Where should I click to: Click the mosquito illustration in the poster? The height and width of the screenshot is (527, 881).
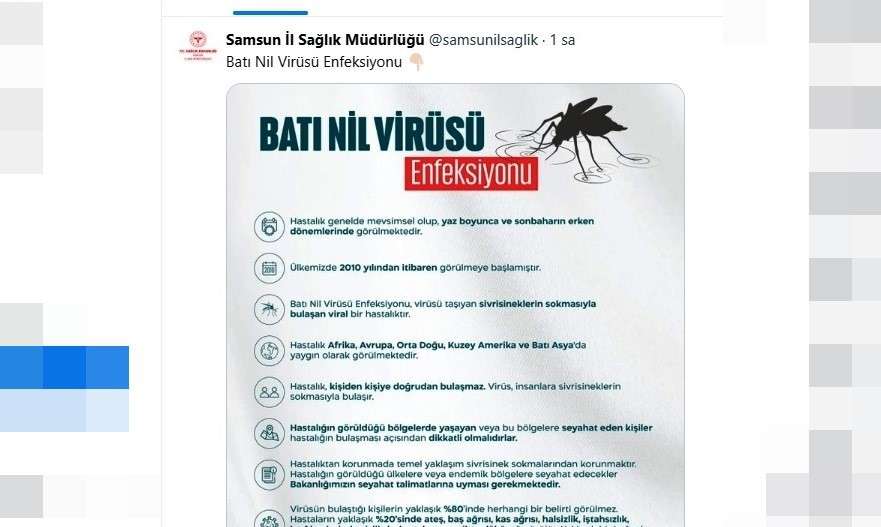pyautogui.click(x=579, y=138)
